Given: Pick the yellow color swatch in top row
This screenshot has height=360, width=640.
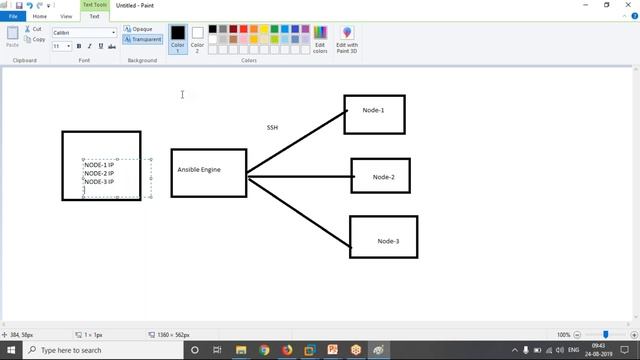Looking at the screenshot, I should [x=264, y=29].
